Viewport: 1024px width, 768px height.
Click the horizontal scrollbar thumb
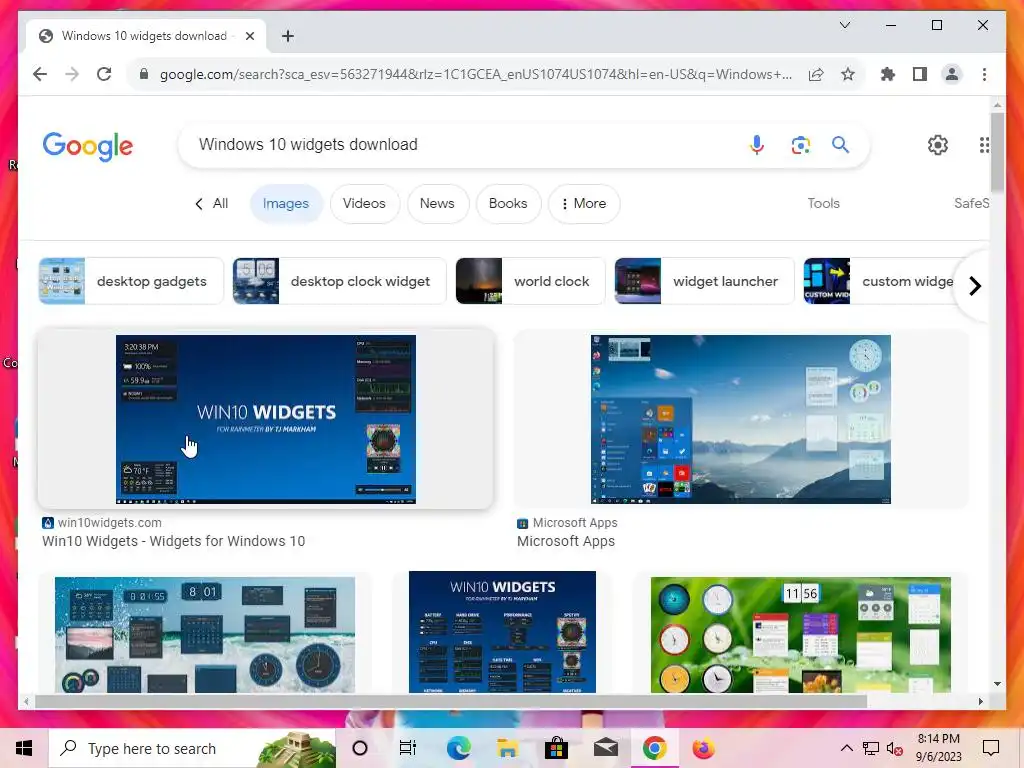tap(451, 701)
